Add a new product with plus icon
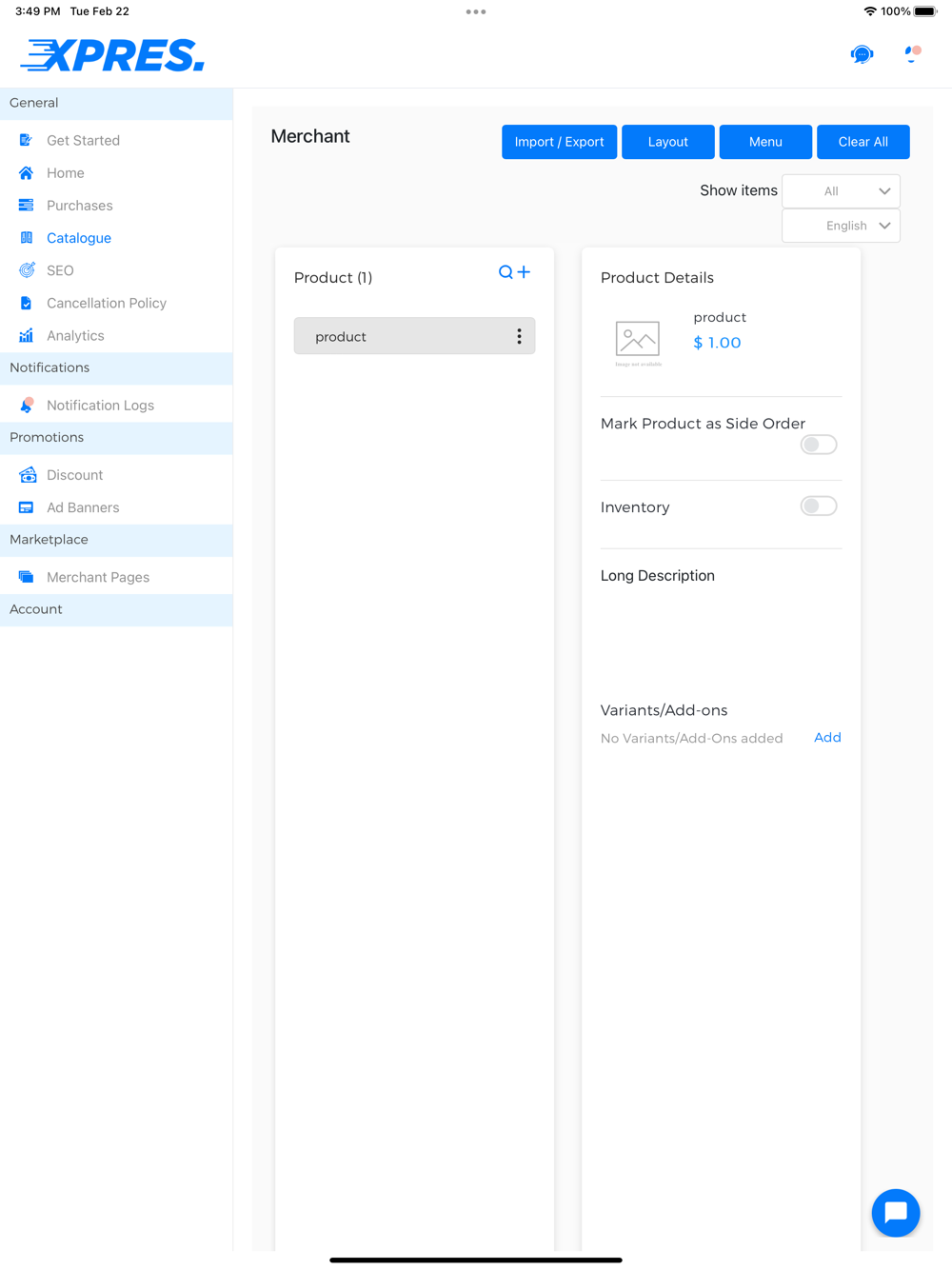 coord(524,271)
